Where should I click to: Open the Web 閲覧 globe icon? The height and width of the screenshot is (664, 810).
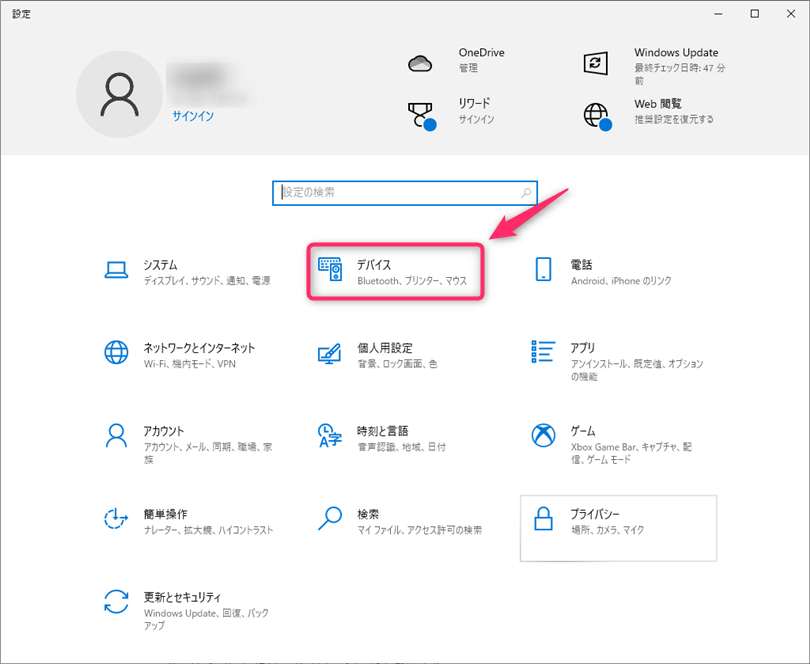coord(598,116)
